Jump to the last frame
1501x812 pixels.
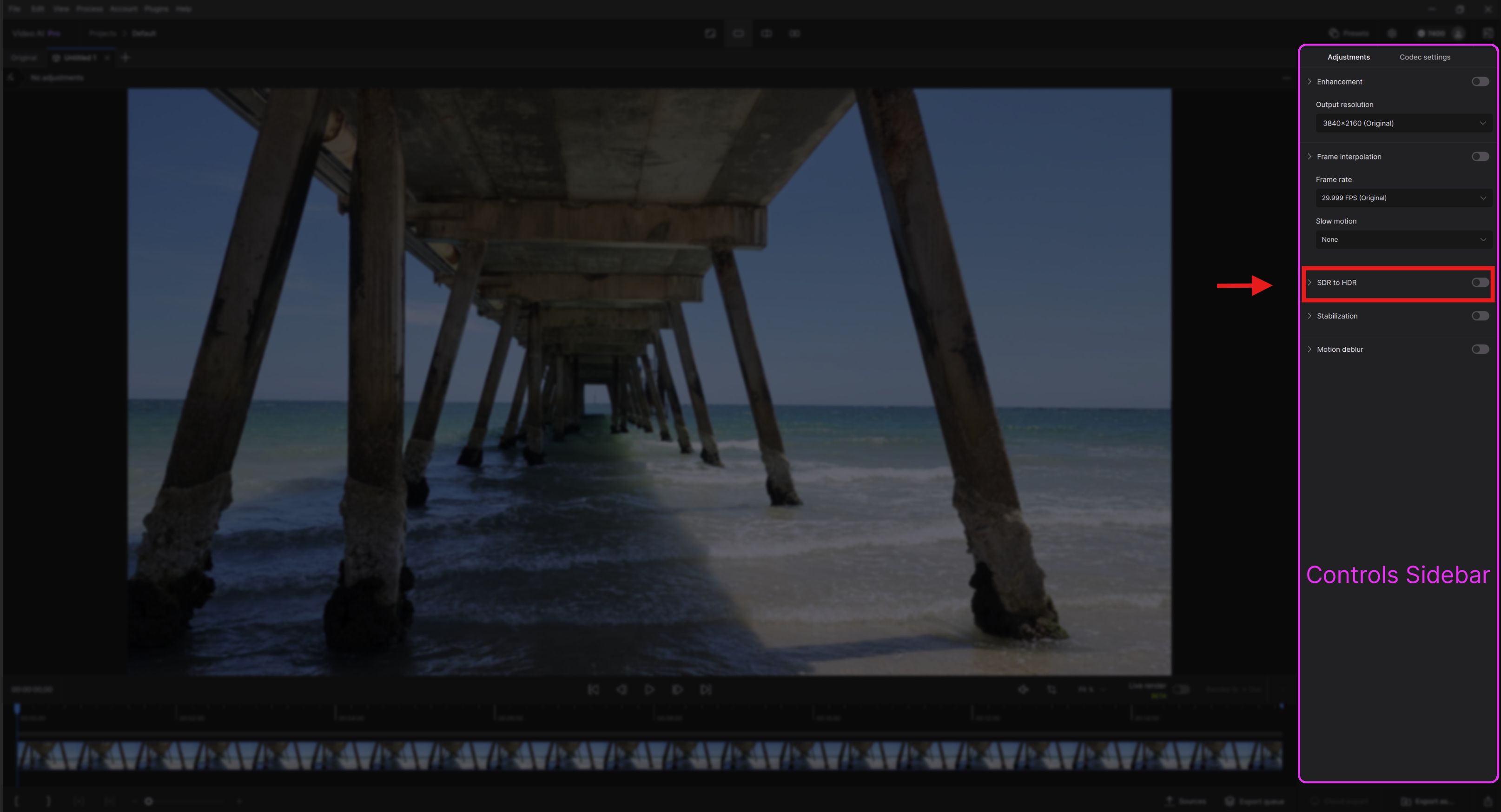click(706, 690)
